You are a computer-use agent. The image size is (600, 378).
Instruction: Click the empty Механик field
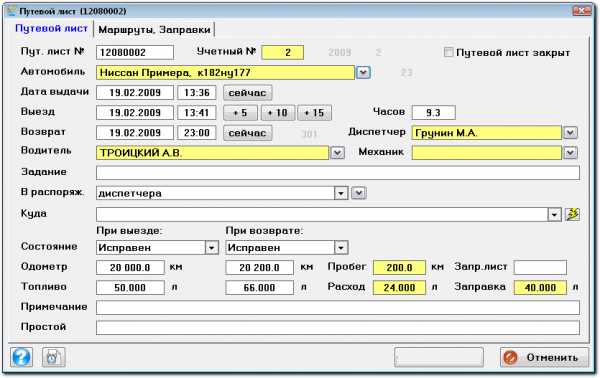pyautogui.click(x=487, y=153)
